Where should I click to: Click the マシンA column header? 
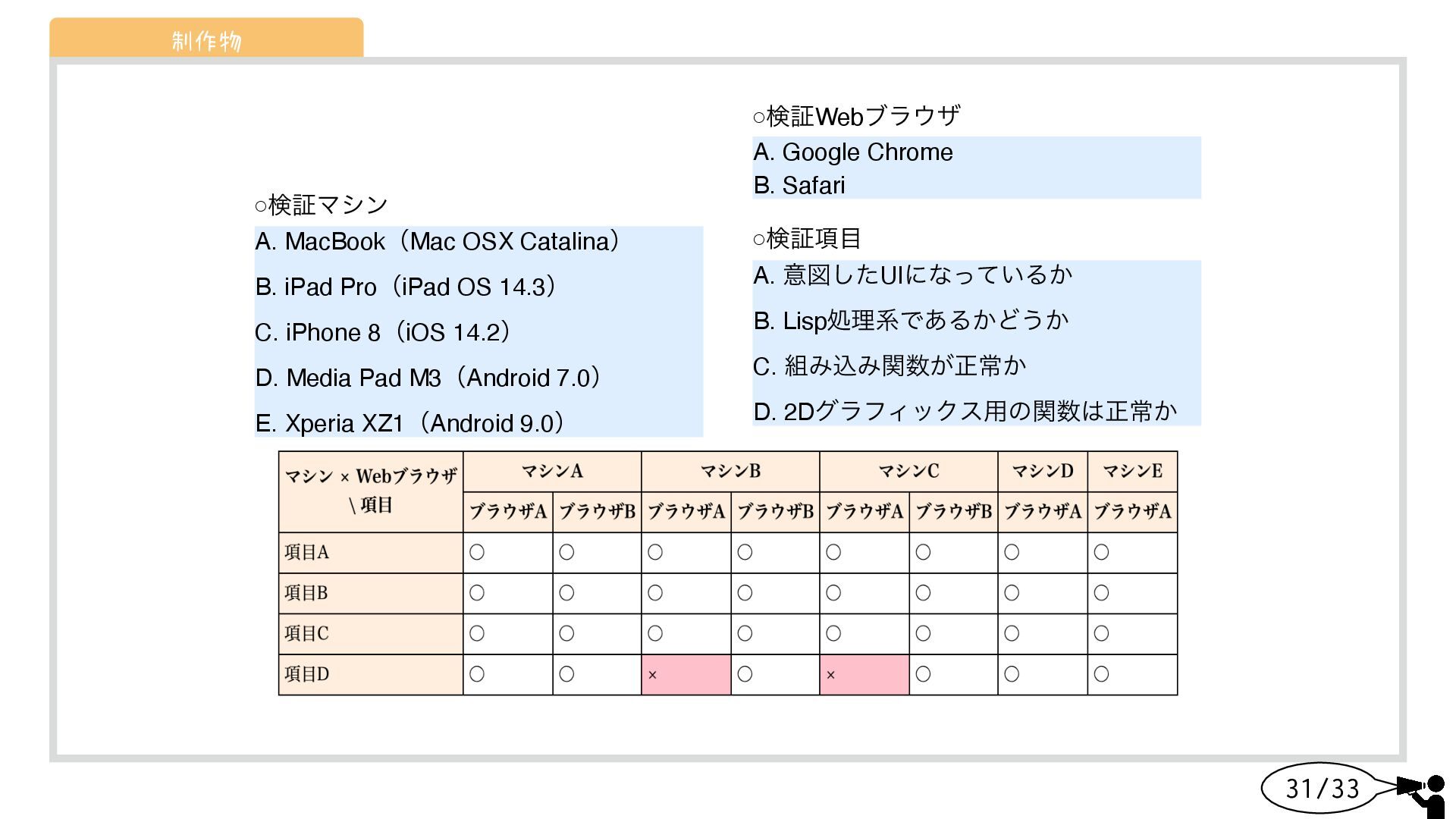[x=552, y=471]
